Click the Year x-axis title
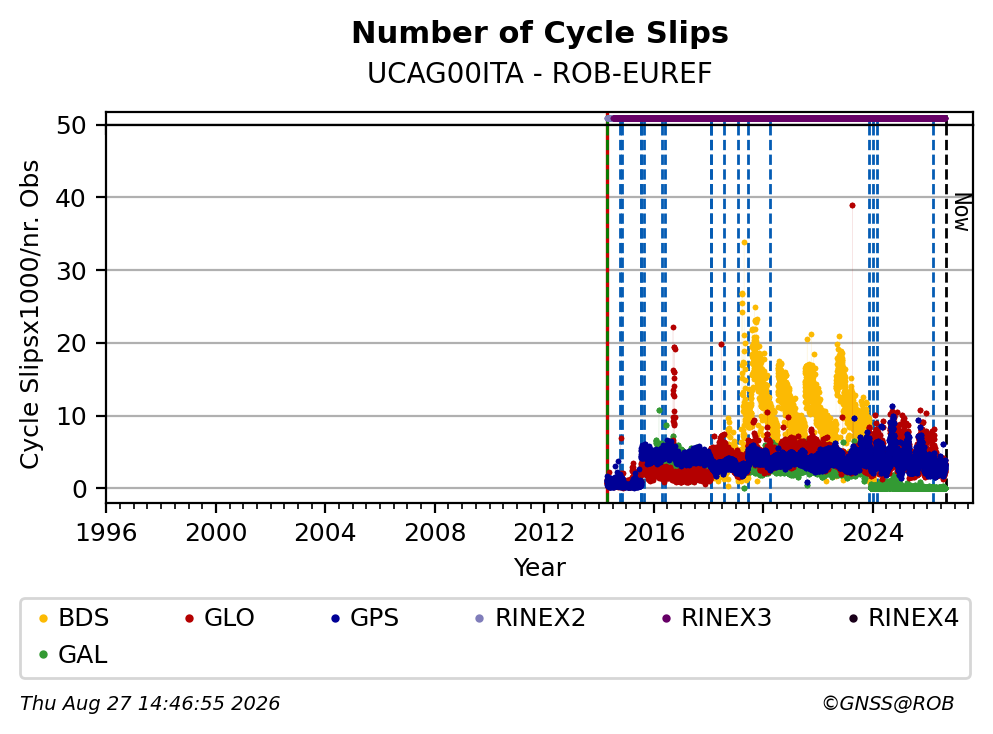 click(x=540, y=567)
